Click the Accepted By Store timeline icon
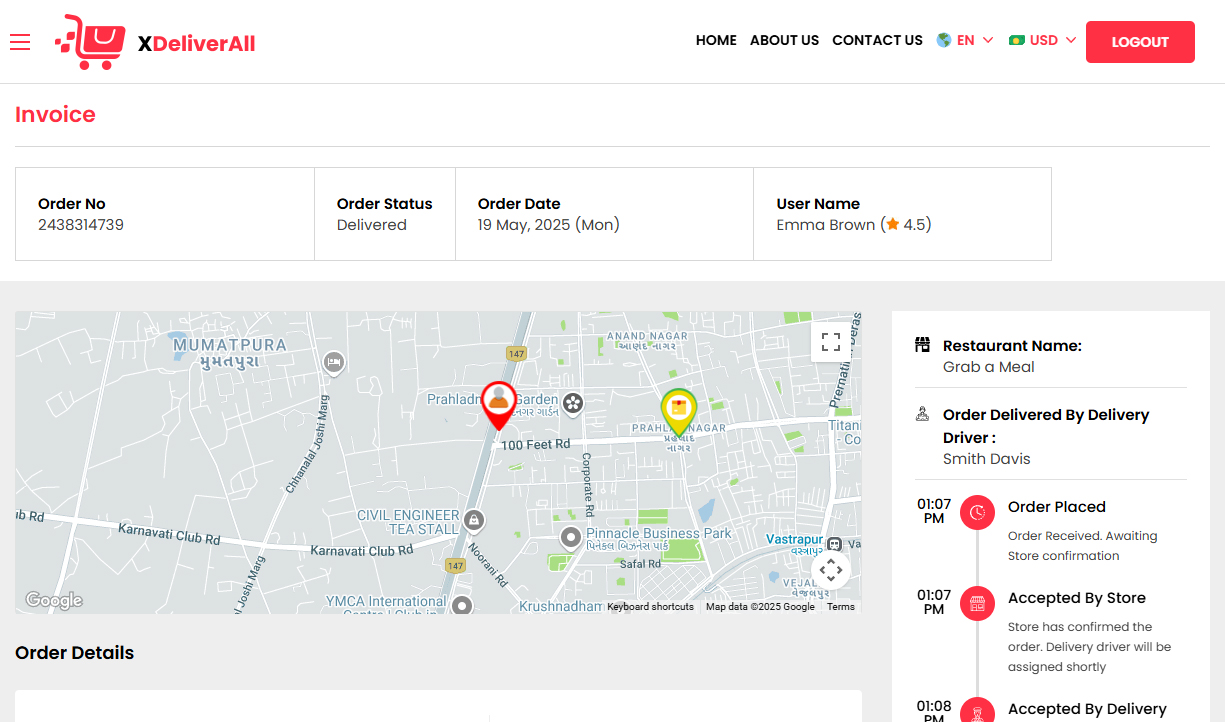 977,603
